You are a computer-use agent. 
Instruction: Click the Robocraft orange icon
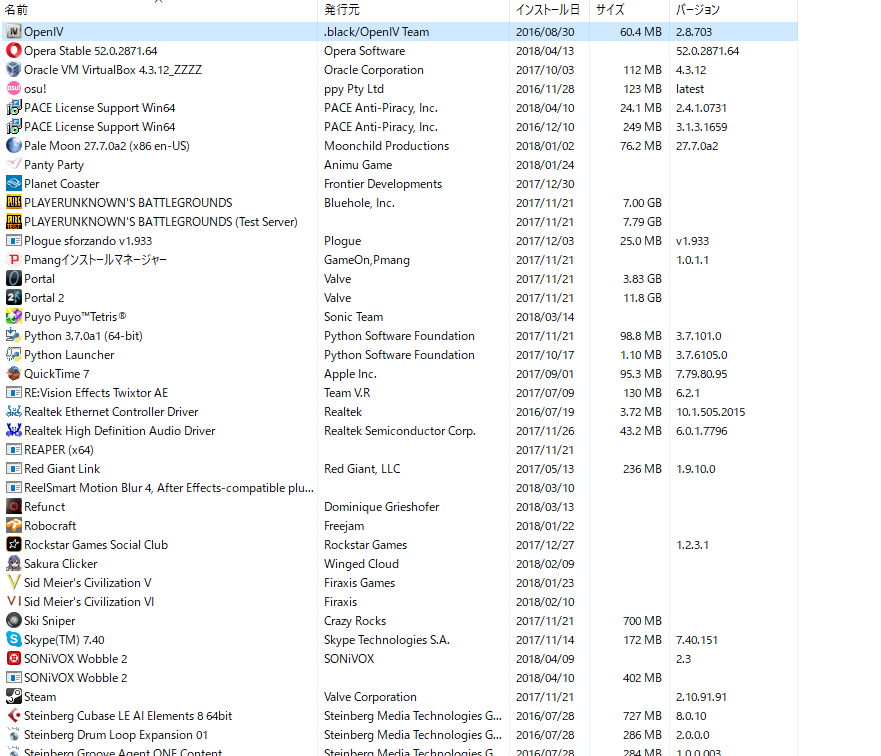13,526
